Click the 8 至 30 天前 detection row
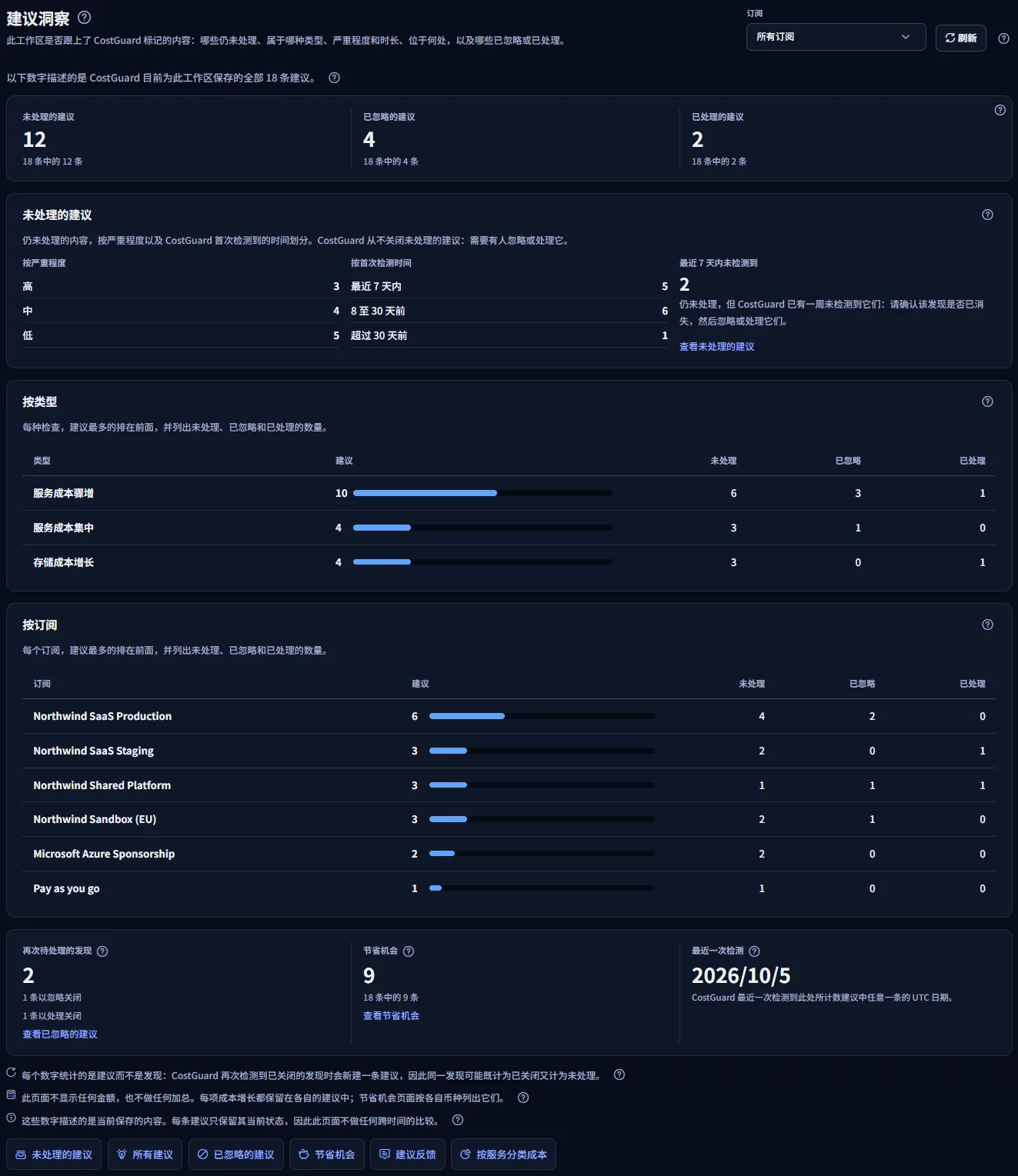 (x=509, y=311)
